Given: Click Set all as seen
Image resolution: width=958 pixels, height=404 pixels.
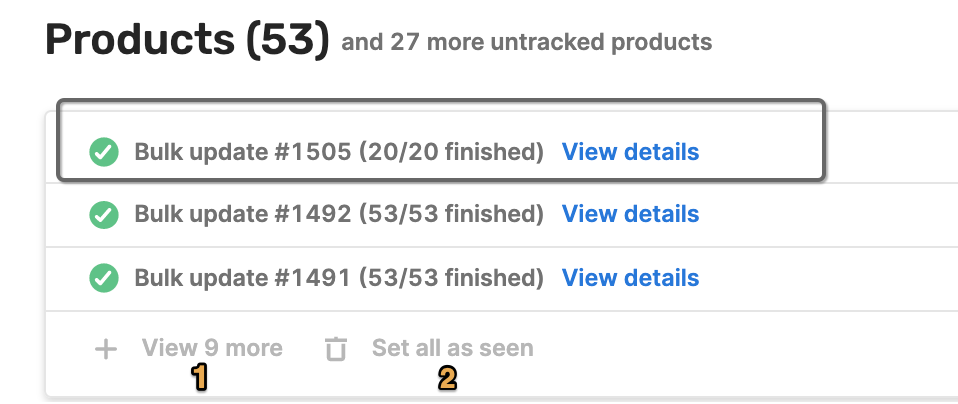Looking at the screenshot, I should point(453,348).
